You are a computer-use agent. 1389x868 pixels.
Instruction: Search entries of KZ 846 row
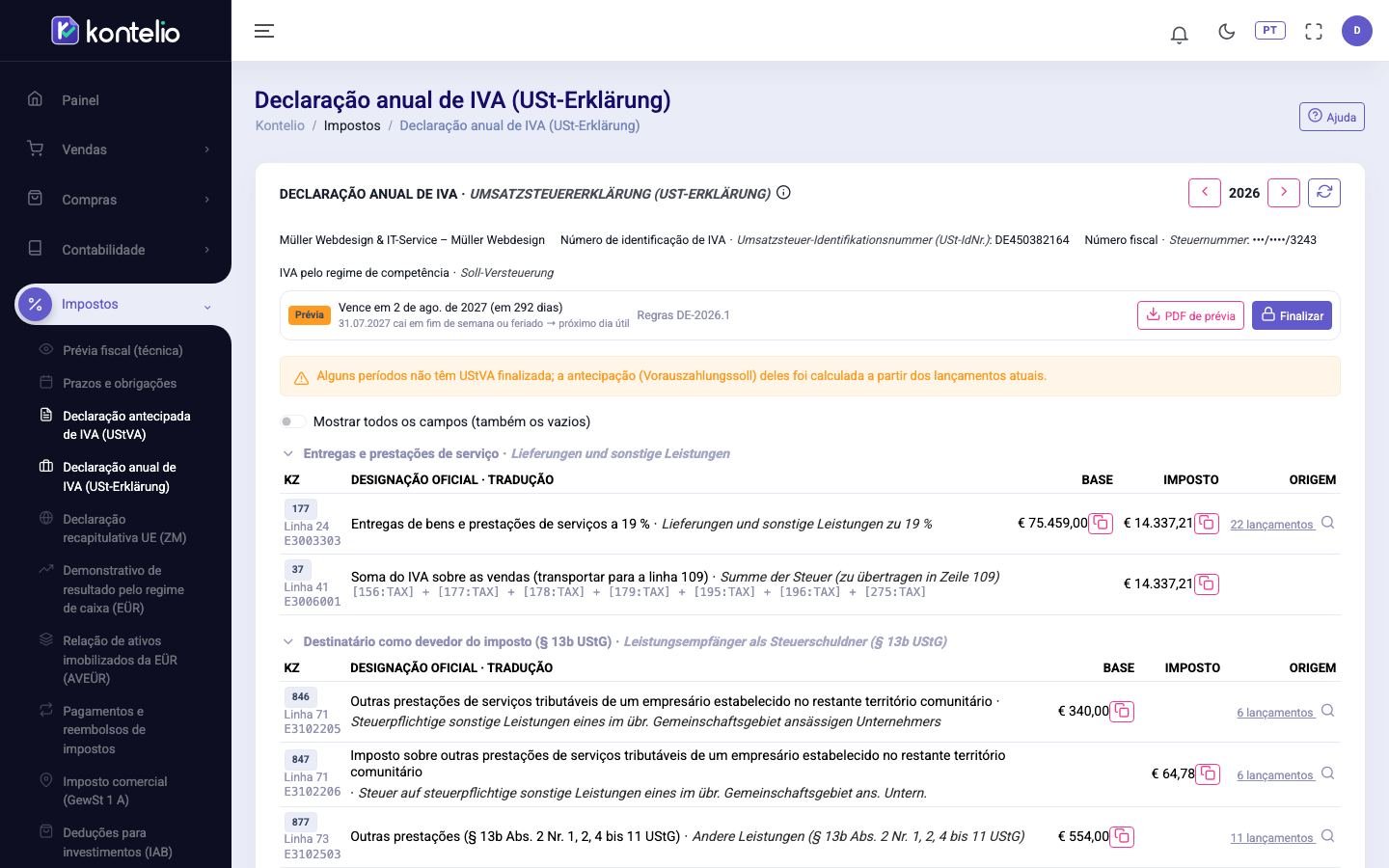1327,711
